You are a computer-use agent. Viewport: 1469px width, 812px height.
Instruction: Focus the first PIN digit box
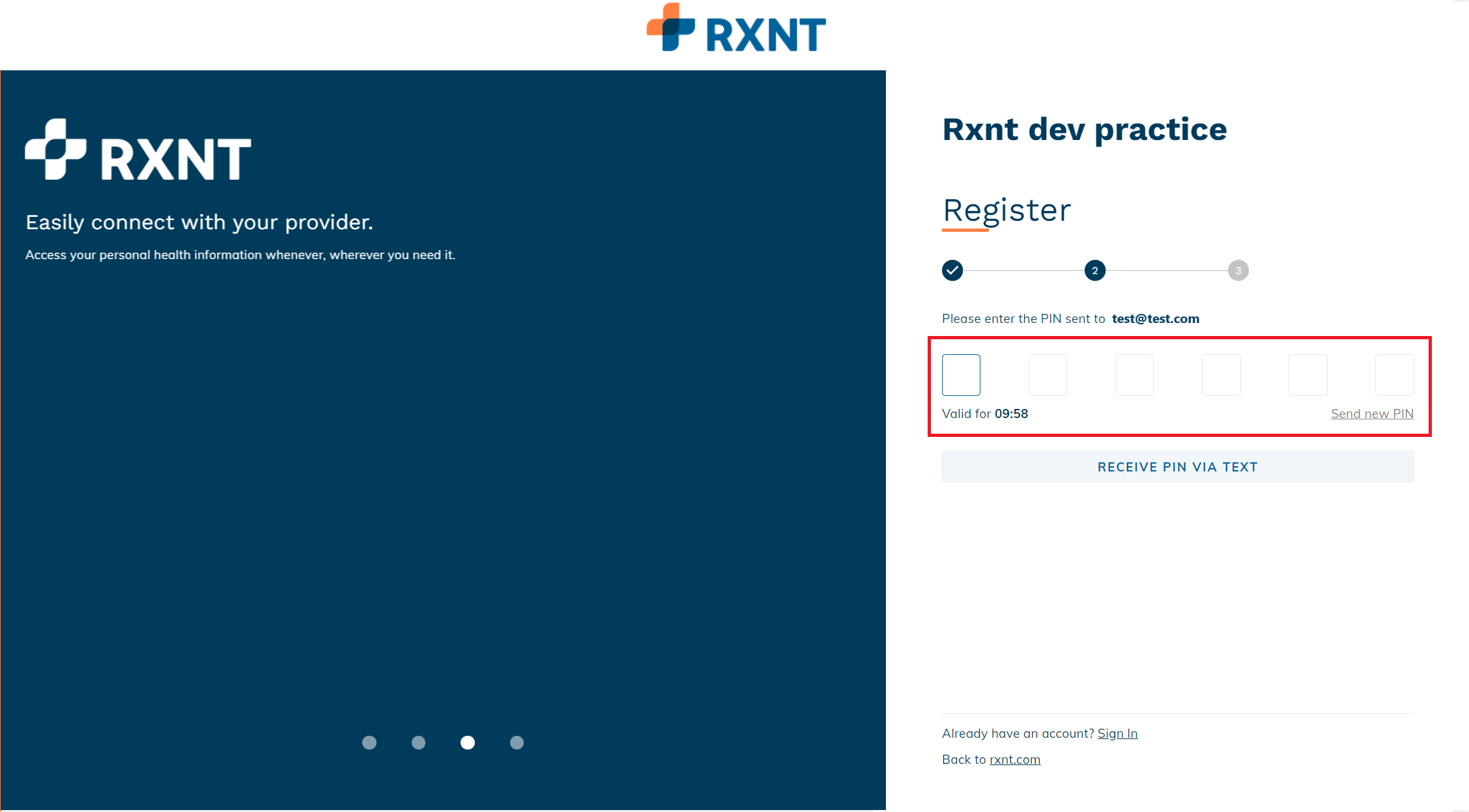(x=961, y=375)
